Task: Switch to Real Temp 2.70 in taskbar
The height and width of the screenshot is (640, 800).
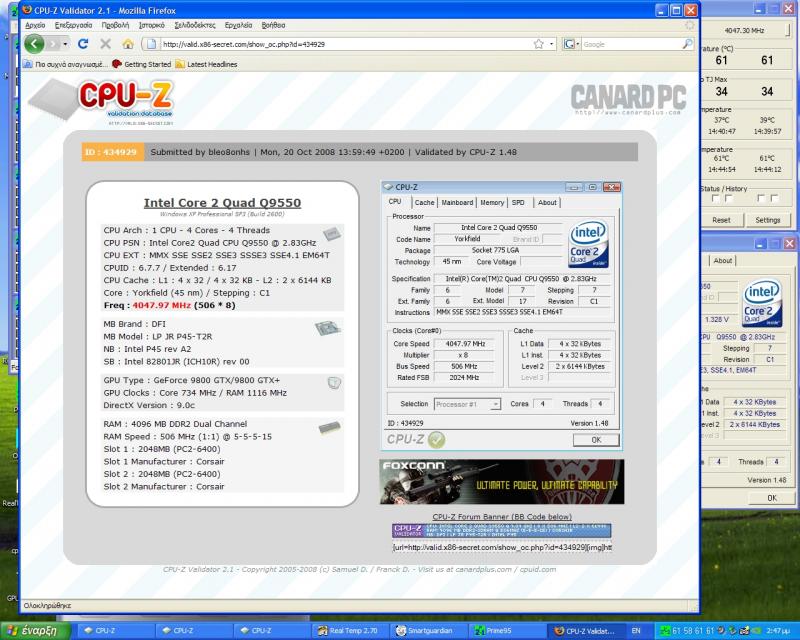Action: click(349, 631)
